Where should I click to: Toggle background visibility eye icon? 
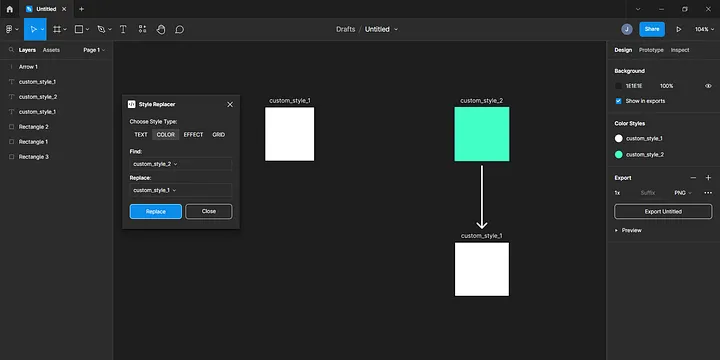tap(708, 86)
